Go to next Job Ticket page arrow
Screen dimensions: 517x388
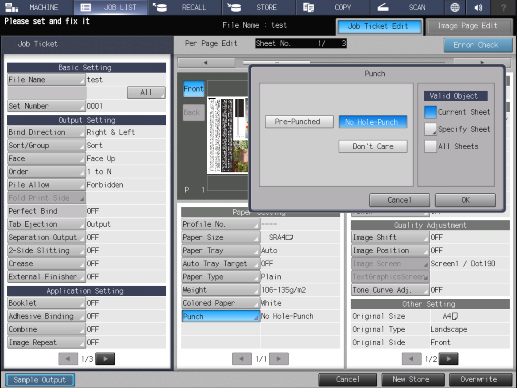[105, 359]
